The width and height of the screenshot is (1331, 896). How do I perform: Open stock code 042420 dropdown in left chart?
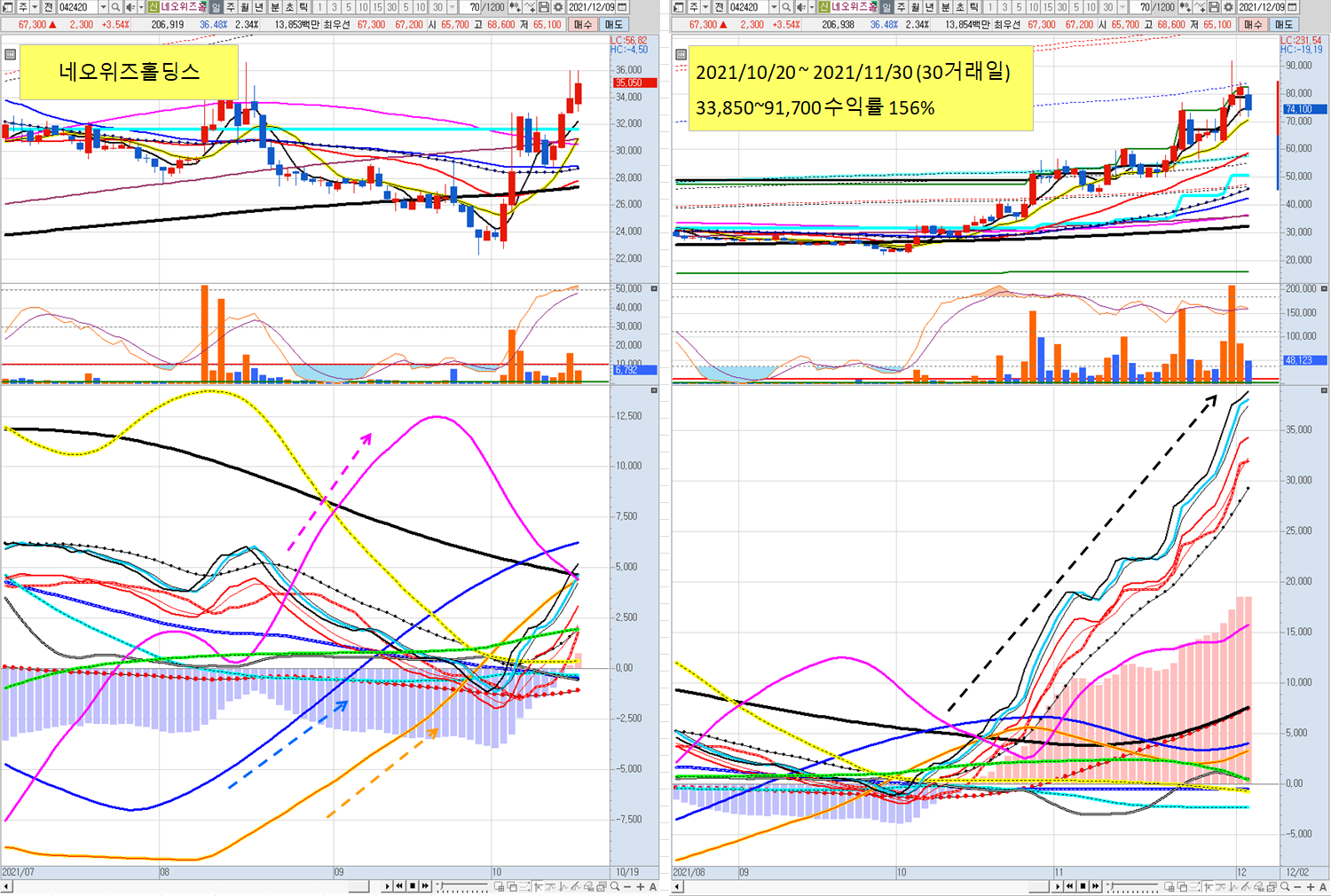point(103,7)
